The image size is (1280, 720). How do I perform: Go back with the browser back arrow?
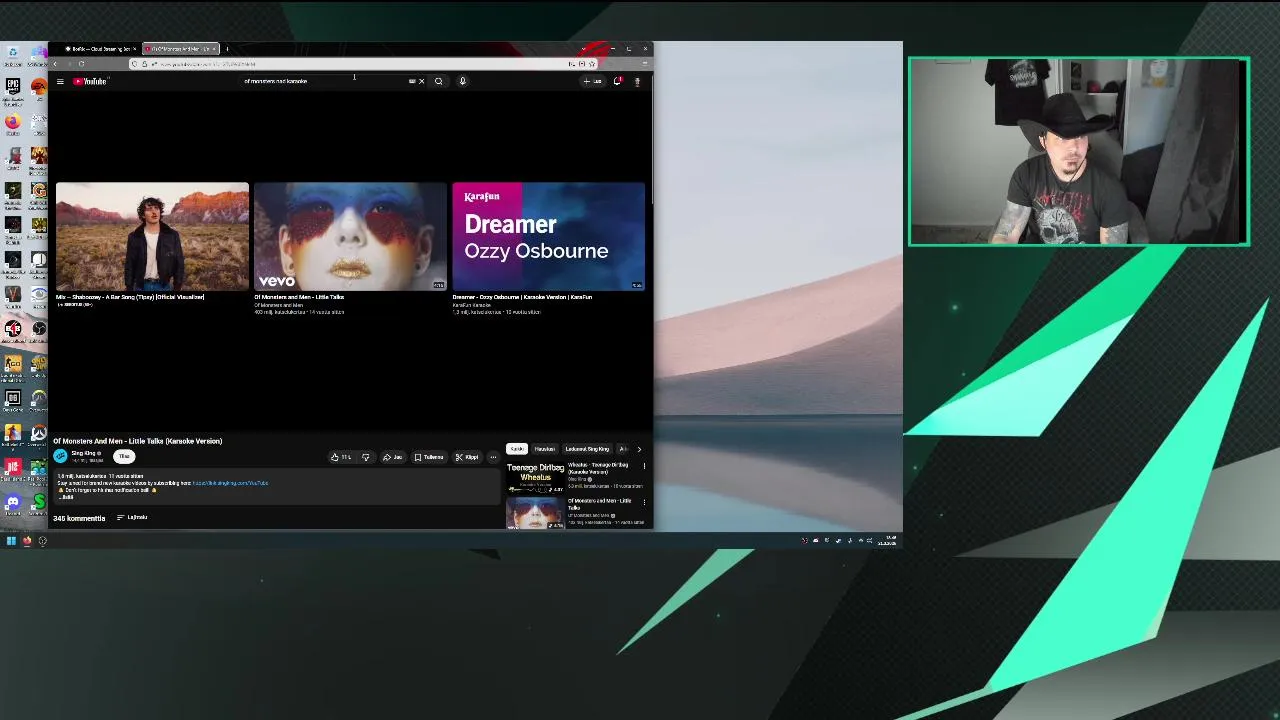(x=55, y=64)
